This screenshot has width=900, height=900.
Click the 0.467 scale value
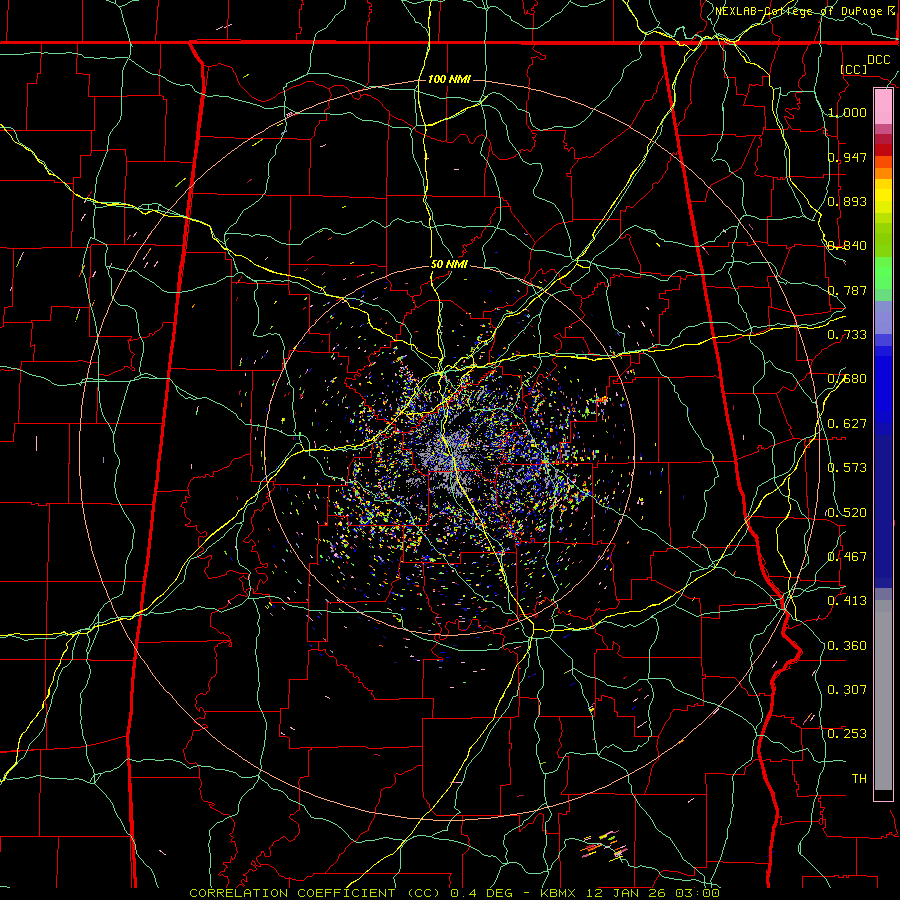click(x=847, y=557)
